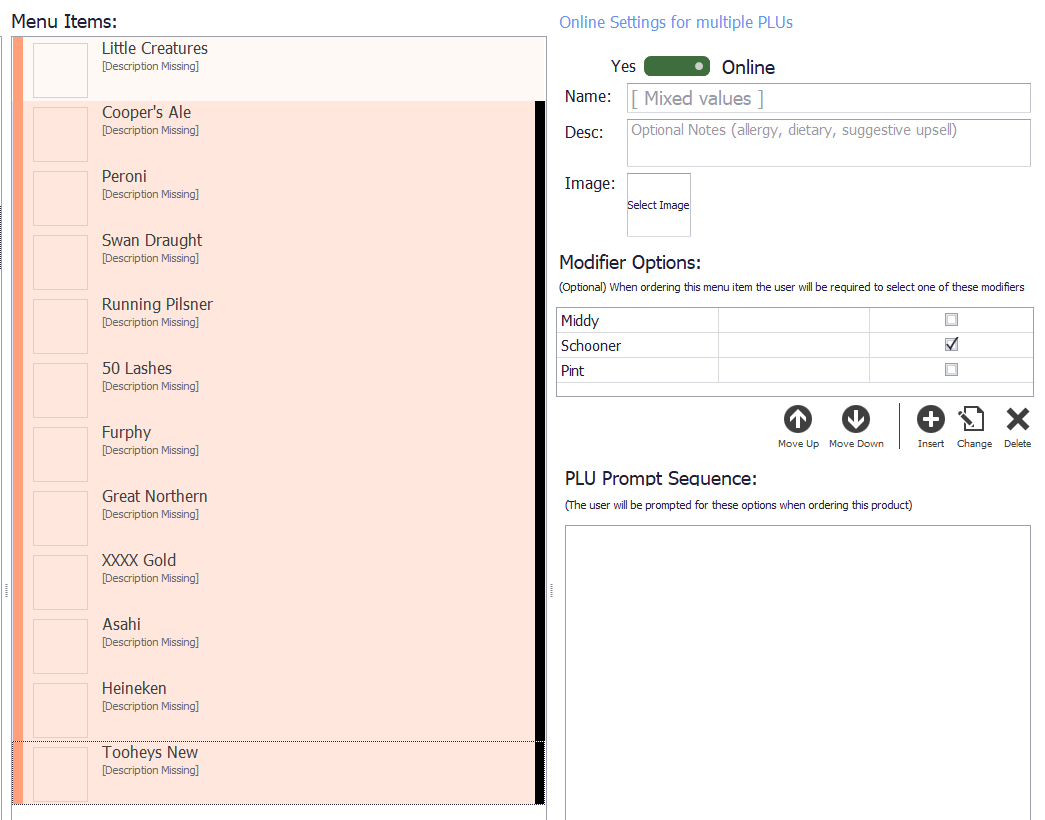Click the Name field showing Mixed values
The height and width of the screenshot is (820, 1045).
pyautogui.click(x=828, y=98)
